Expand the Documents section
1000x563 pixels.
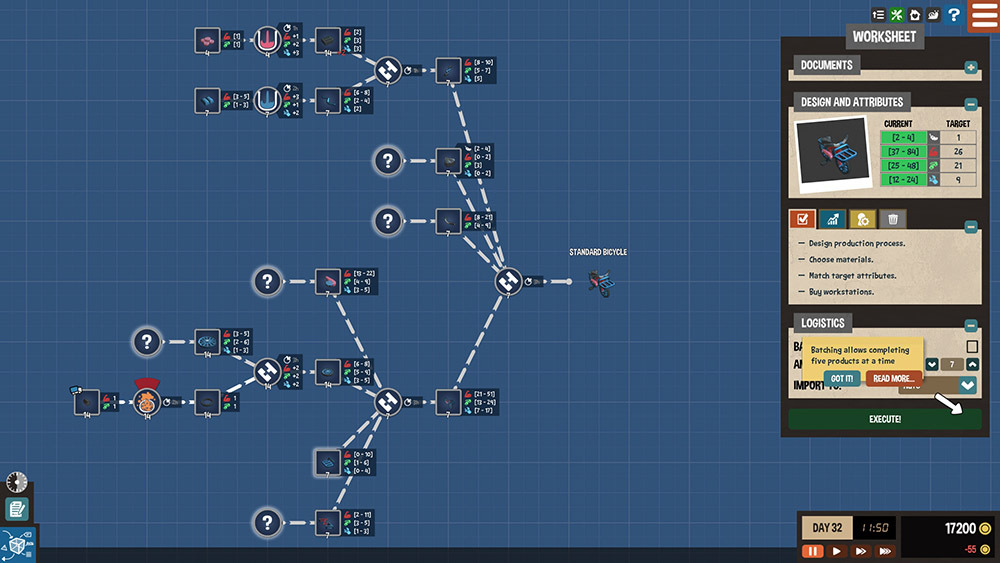tap(970, 68)
